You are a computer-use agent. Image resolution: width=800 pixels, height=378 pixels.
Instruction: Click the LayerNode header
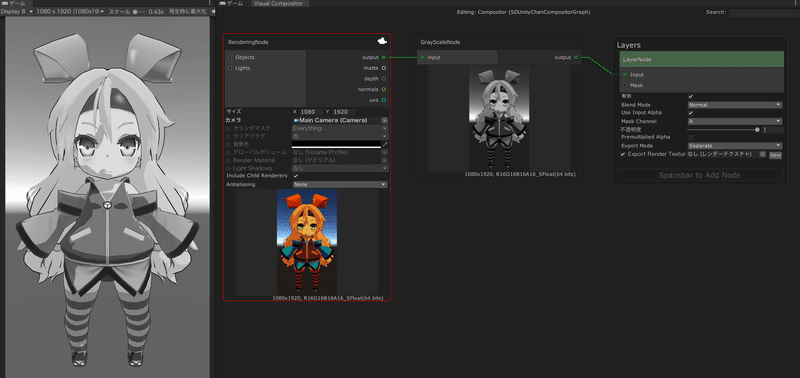click(702, 59)
